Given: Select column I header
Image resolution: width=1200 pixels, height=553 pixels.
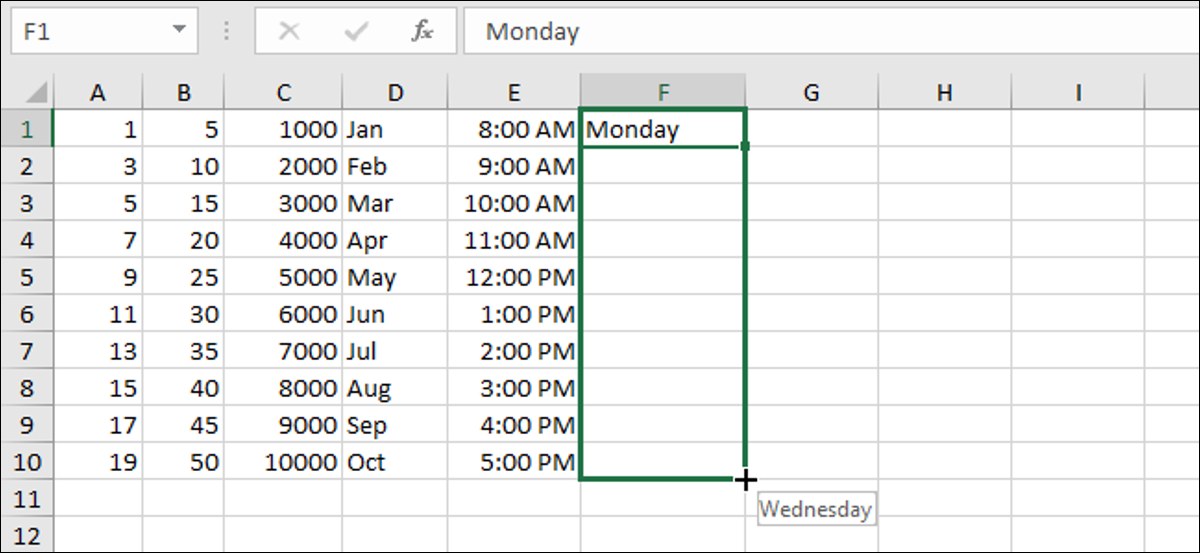Looking at the screenshot, I should coord(1078,93).
